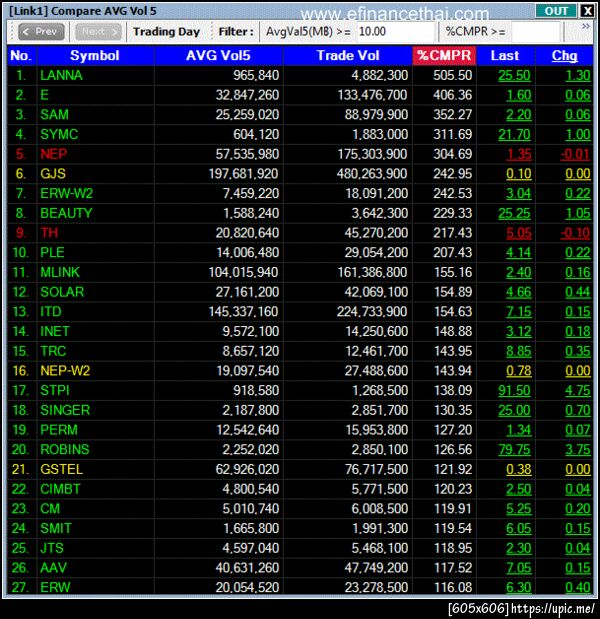The height and width of the screenshot is (619, 600).
Task: Open ROBINS last price 79.75 link
Action: pos(514,450)
